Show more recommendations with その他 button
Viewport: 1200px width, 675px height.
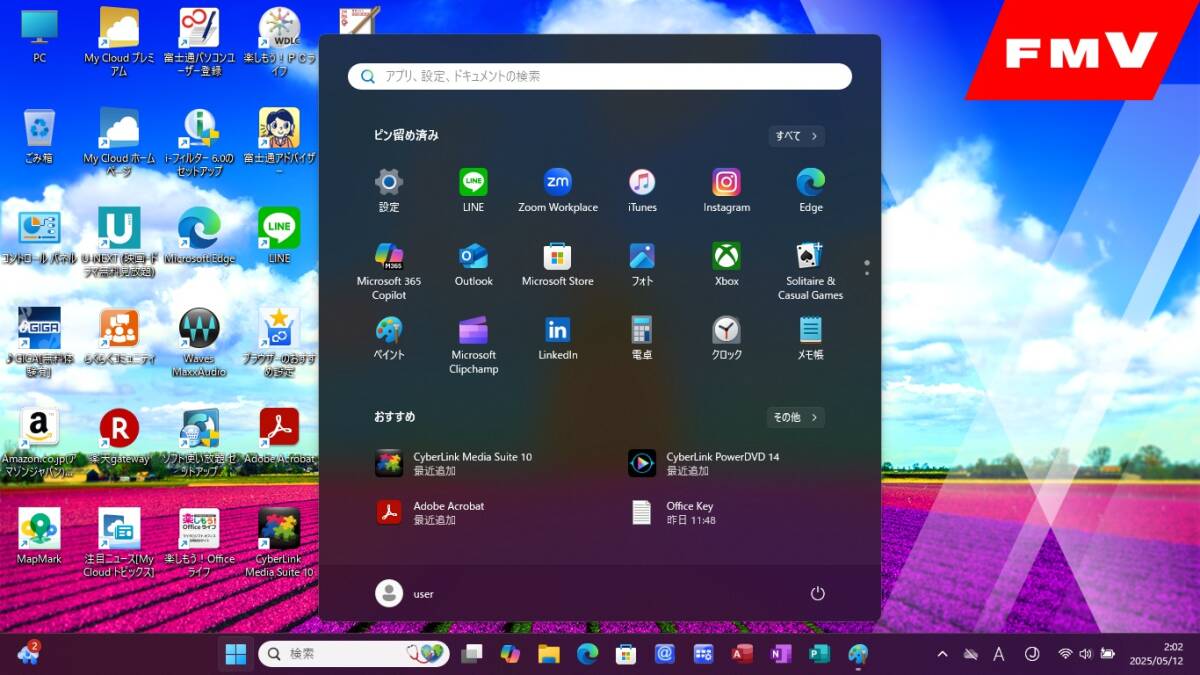(x=796, y=417)
